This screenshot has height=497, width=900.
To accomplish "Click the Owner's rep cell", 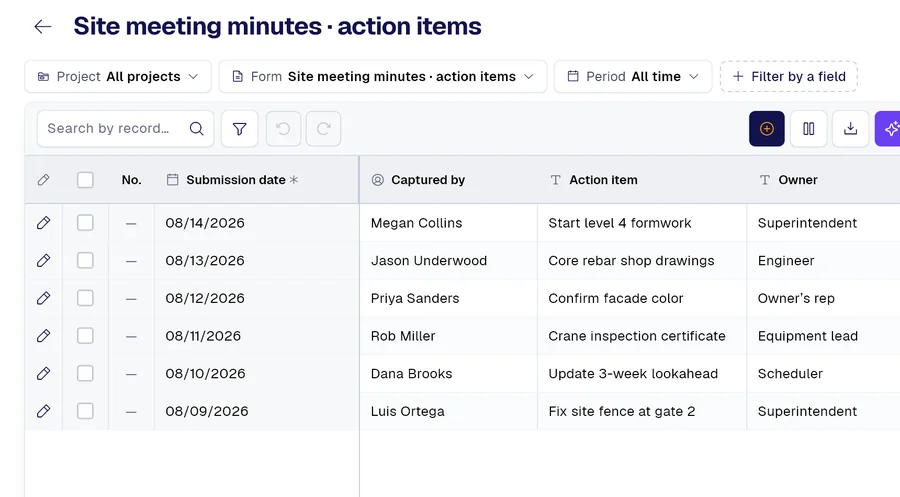I will (824, 298).
